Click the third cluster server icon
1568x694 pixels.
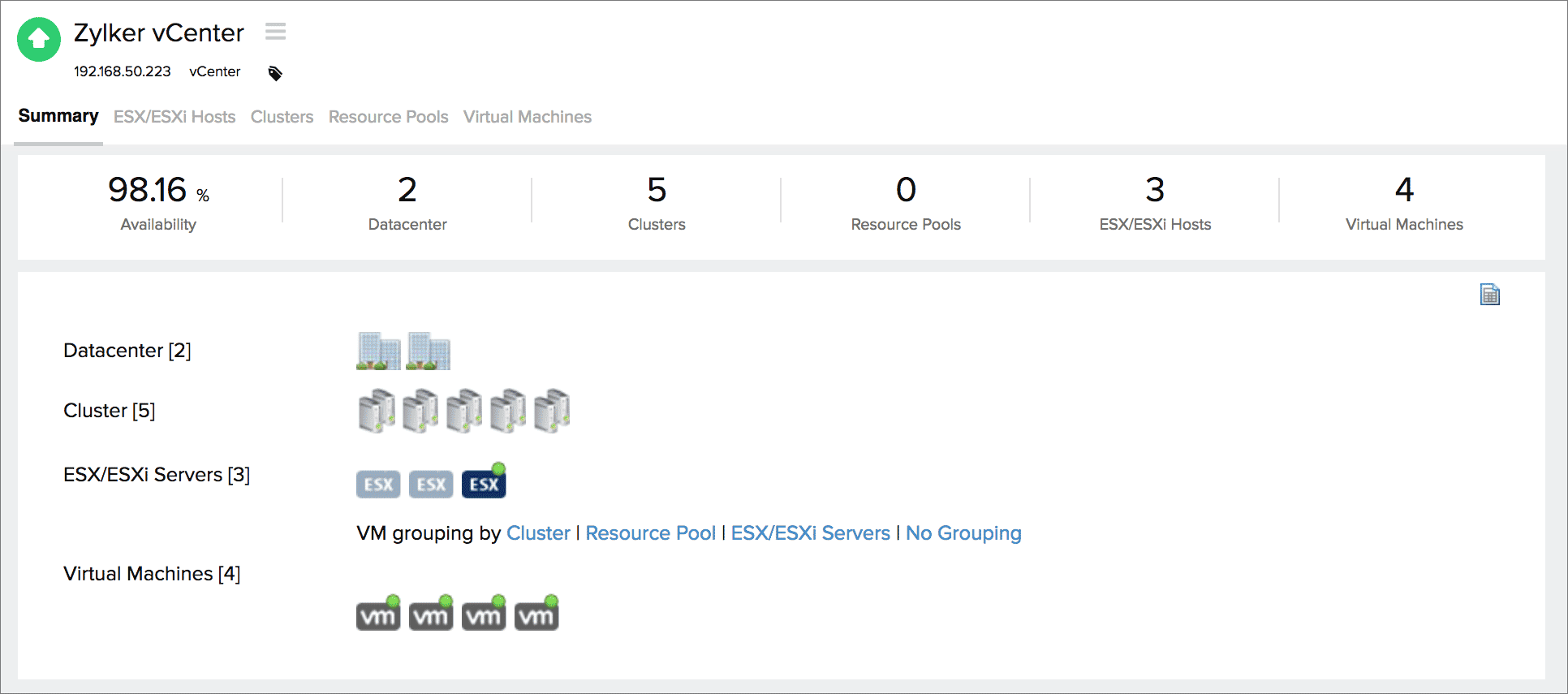pyautogui.click(x=464, y=411)
